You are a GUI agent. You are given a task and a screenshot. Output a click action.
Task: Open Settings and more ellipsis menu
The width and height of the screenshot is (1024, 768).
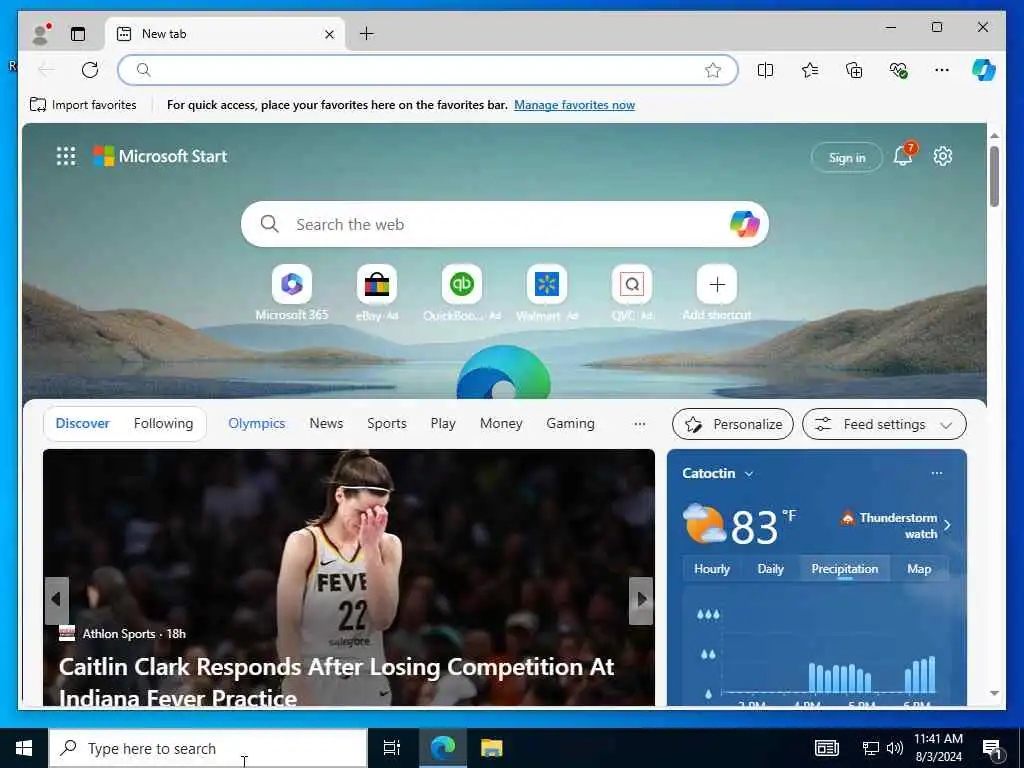tap(942, 70)
